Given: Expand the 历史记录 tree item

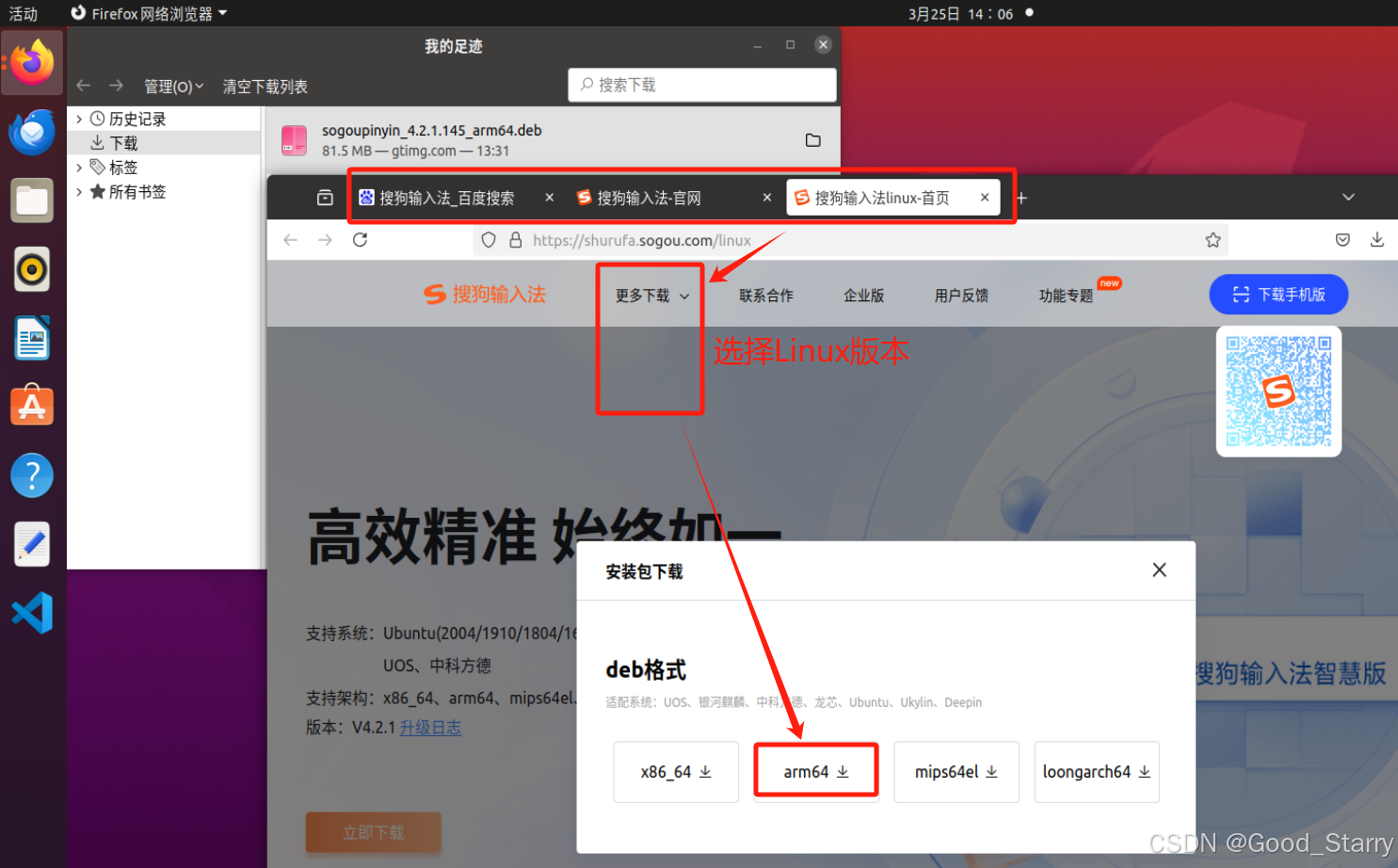Looking at the screenshot, I should click(79, 119).
